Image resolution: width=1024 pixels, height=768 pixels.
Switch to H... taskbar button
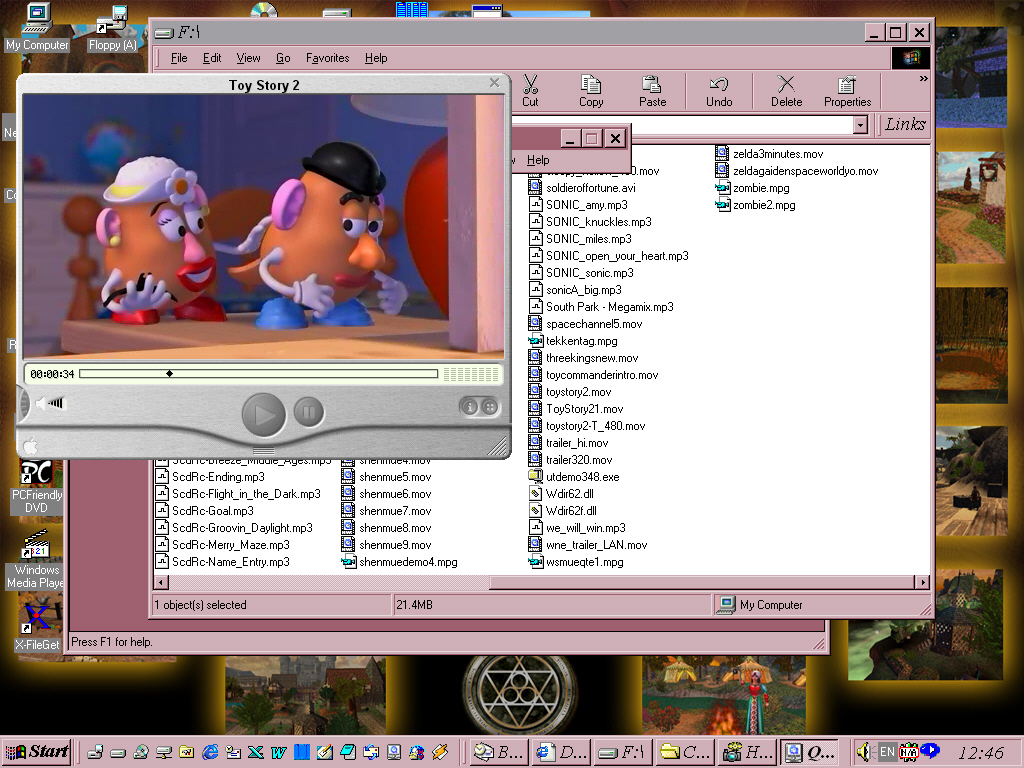[x=746, y=752]
